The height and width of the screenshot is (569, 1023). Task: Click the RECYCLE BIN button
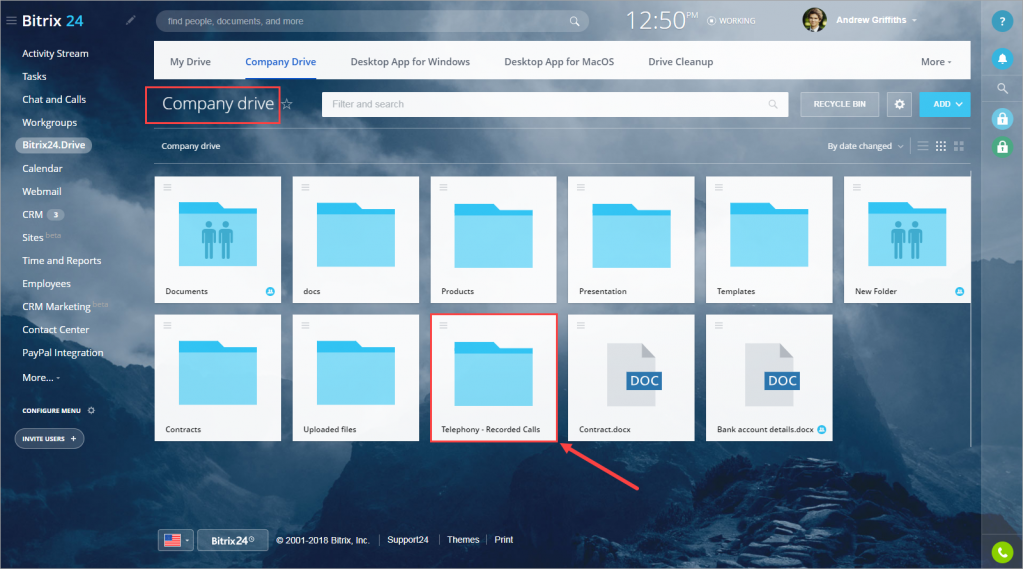840,104
